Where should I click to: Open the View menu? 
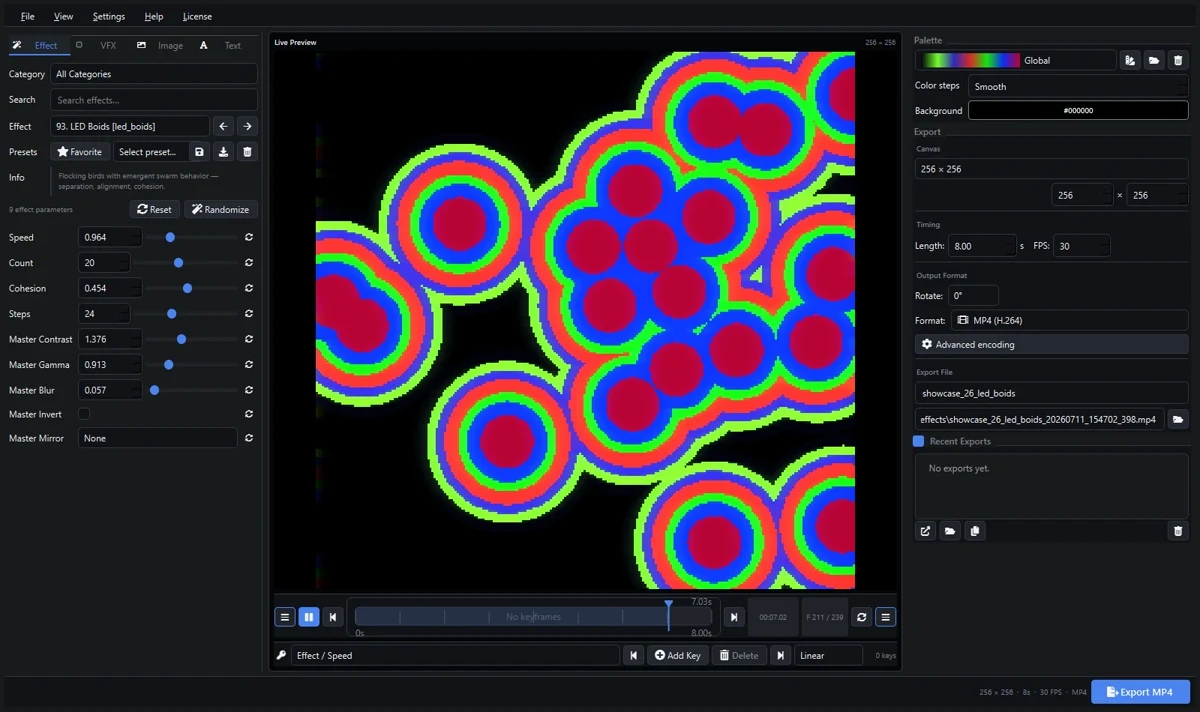click(x=63, y=16)
